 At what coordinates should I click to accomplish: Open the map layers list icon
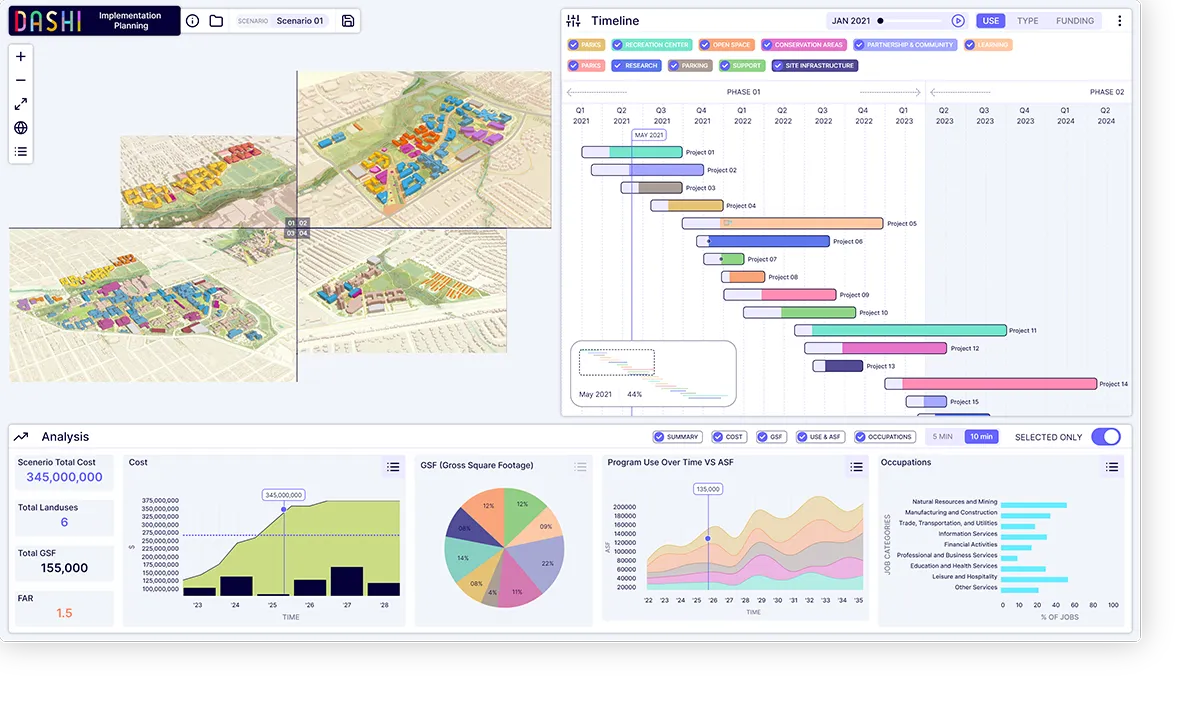click(x=21, y=152)
